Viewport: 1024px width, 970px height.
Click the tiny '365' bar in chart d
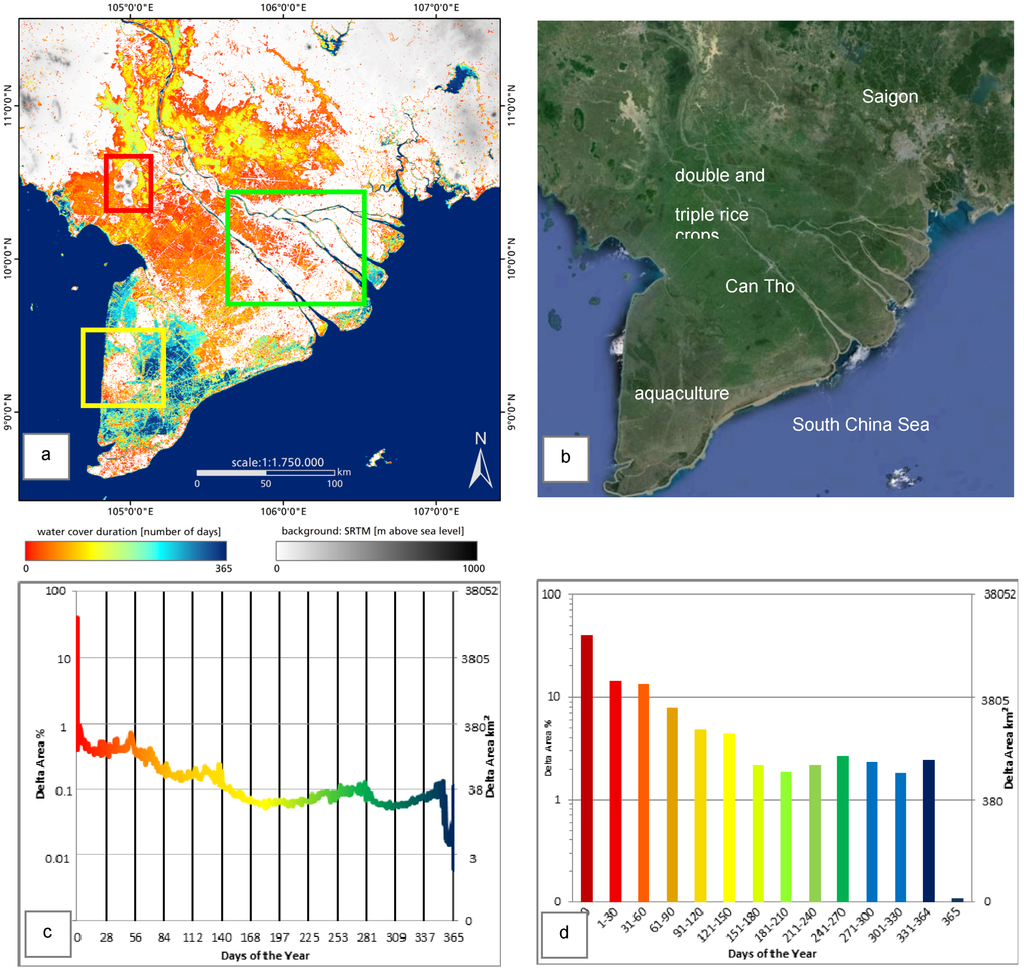[957, 900]
